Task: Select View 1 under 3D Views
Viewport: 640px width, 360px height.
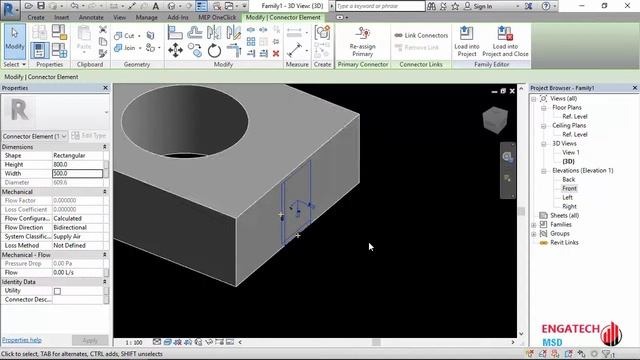Action: click(571, 152)
